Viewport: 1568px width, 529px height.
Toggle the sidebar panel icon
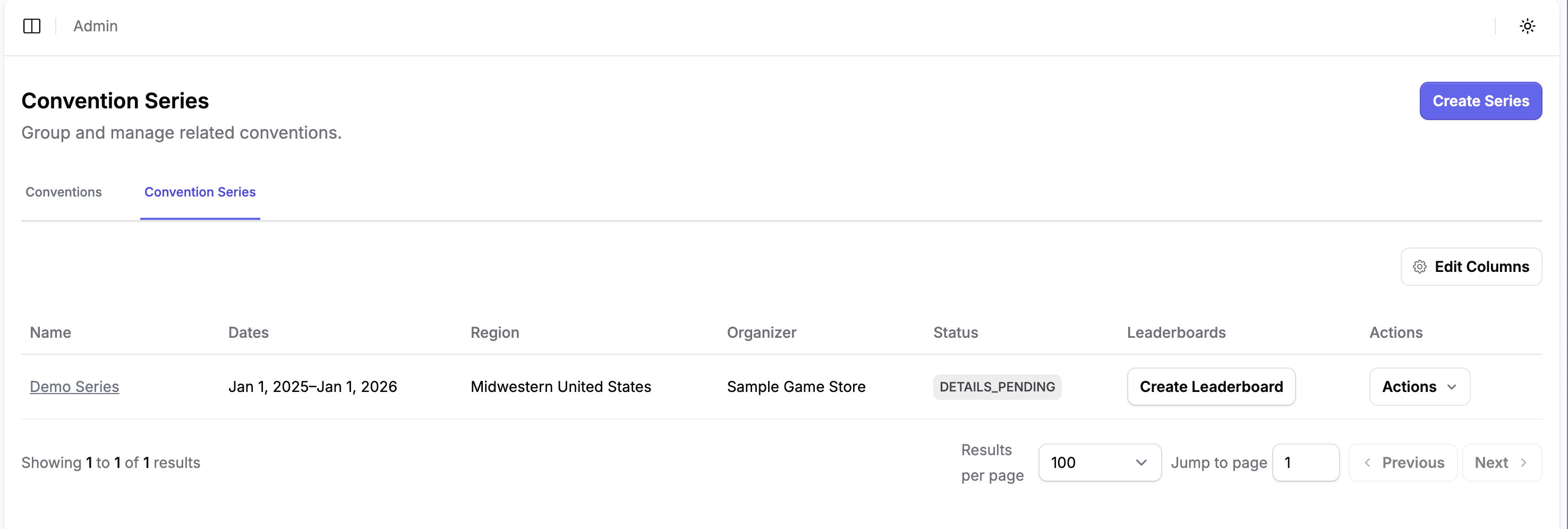[32, 26]
